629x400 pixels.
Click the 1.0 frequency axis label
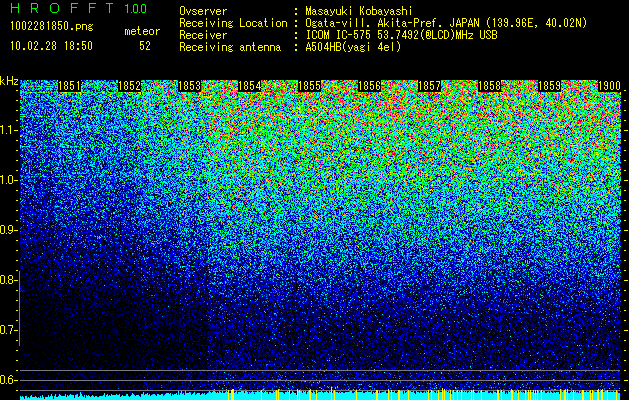(8, 180)
